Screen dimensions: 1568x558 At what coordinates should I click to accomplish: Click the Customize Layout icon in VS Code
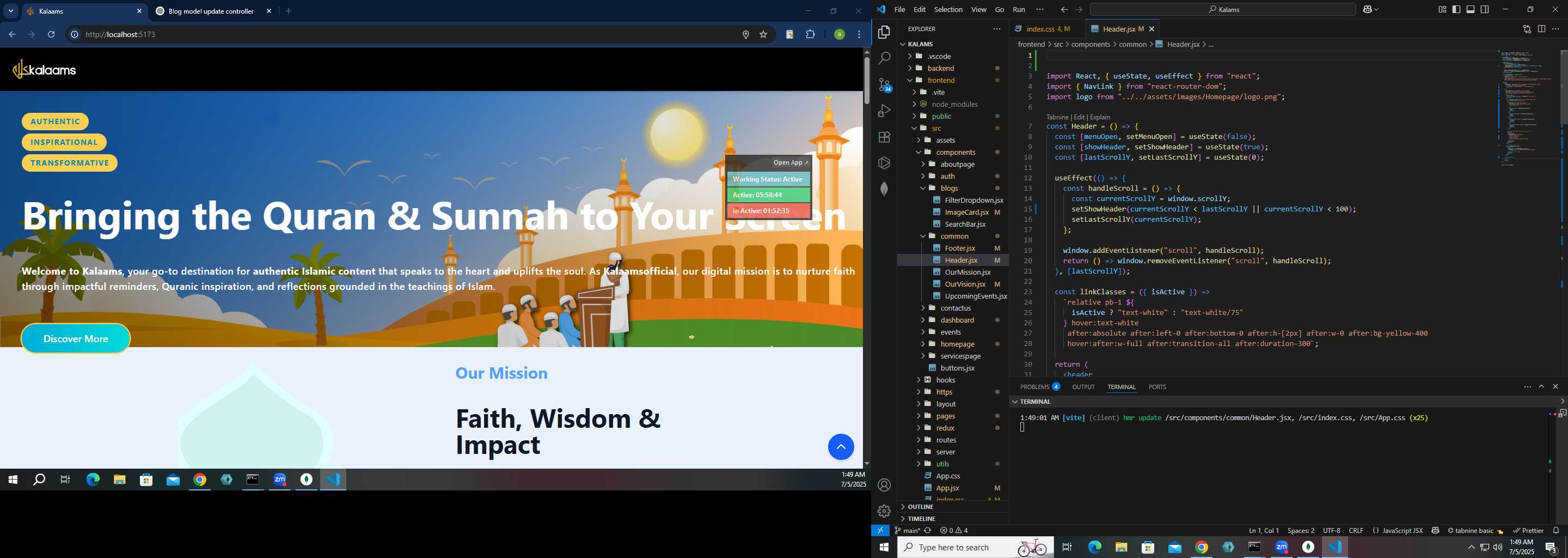coord(1442,9)
